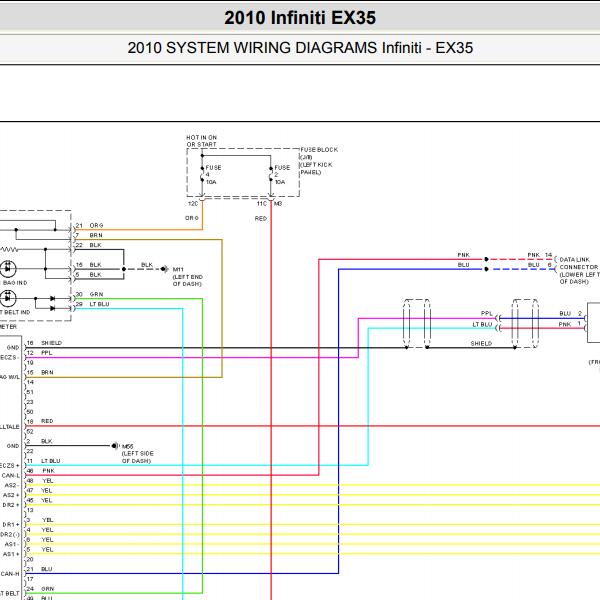
Task: Click pin '2 BLK' on the control unit
Action: click(x=39, y=441)
